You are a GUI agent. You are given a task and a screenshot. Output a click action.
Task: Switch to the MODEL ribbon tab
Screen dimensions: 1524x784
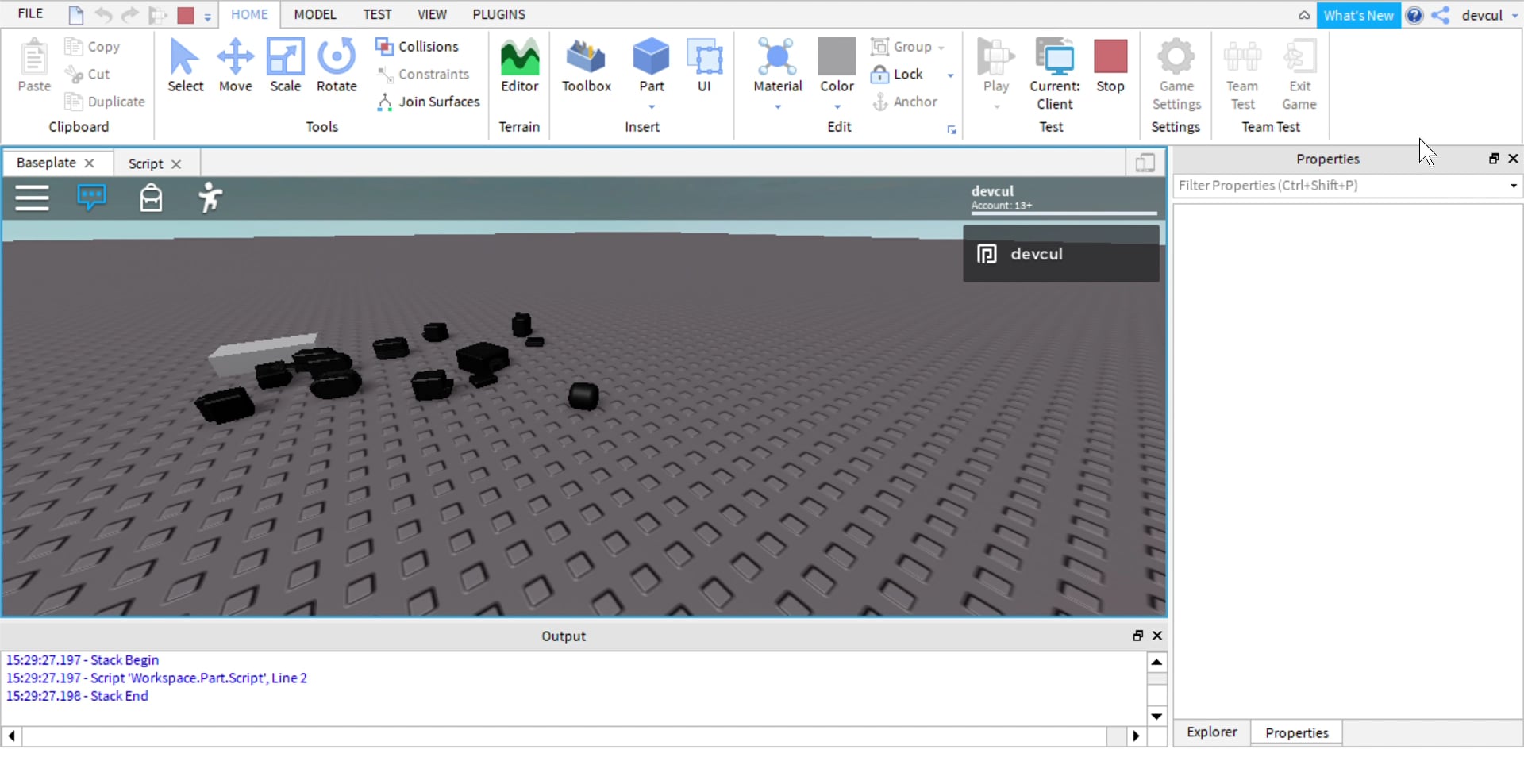(315, 14)
